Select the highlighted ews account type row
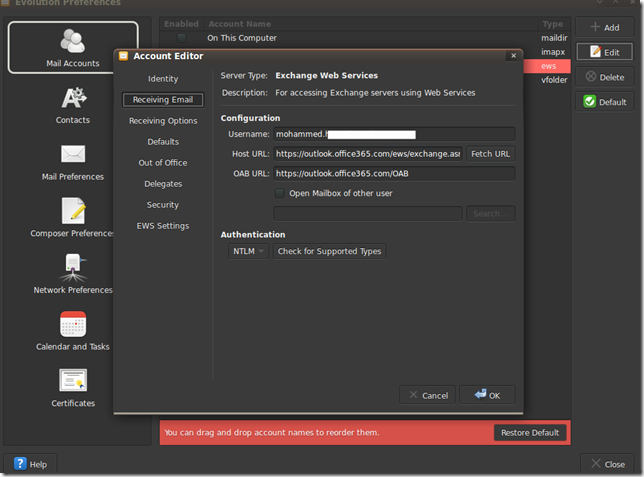644x477 pixels. tap(547, 66)
